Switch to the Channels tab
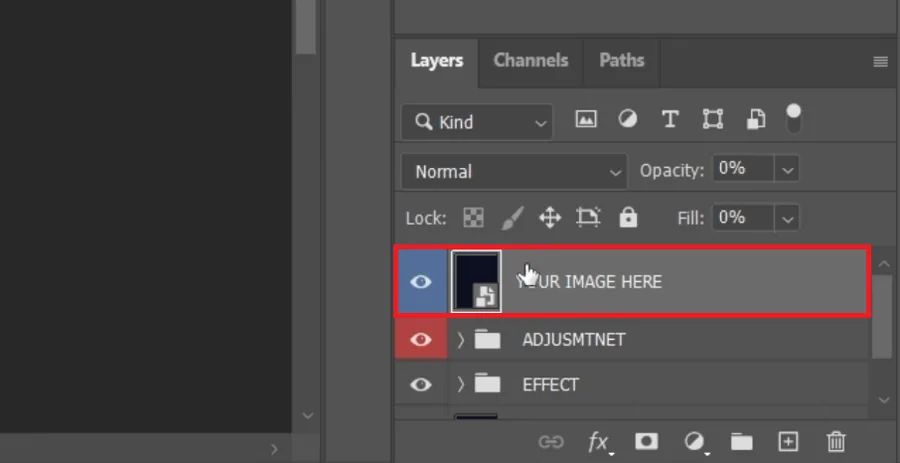 531,61
